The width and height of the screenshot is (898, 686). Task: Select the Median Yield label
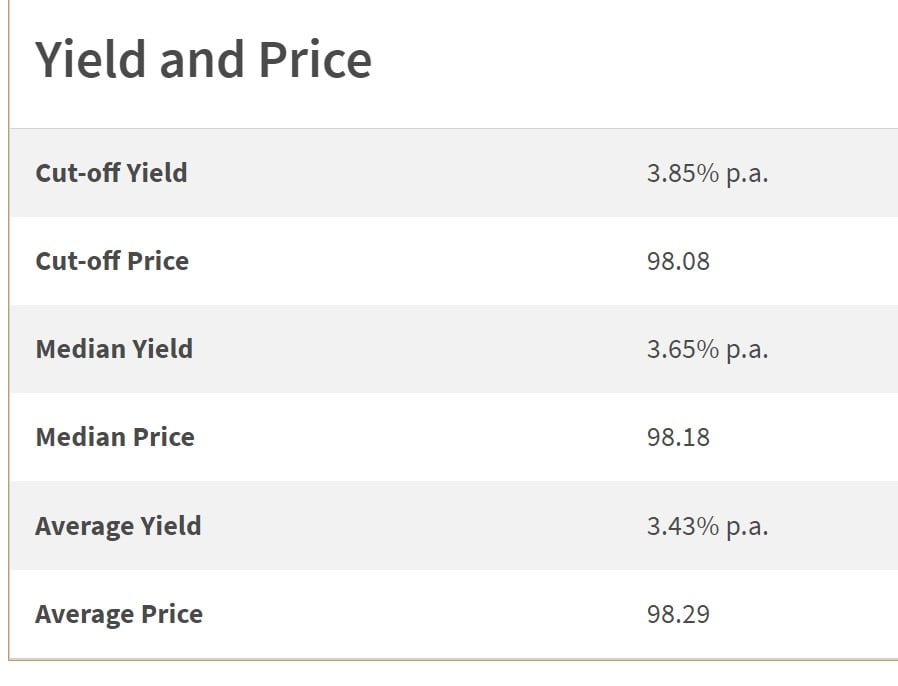(114, 349)
